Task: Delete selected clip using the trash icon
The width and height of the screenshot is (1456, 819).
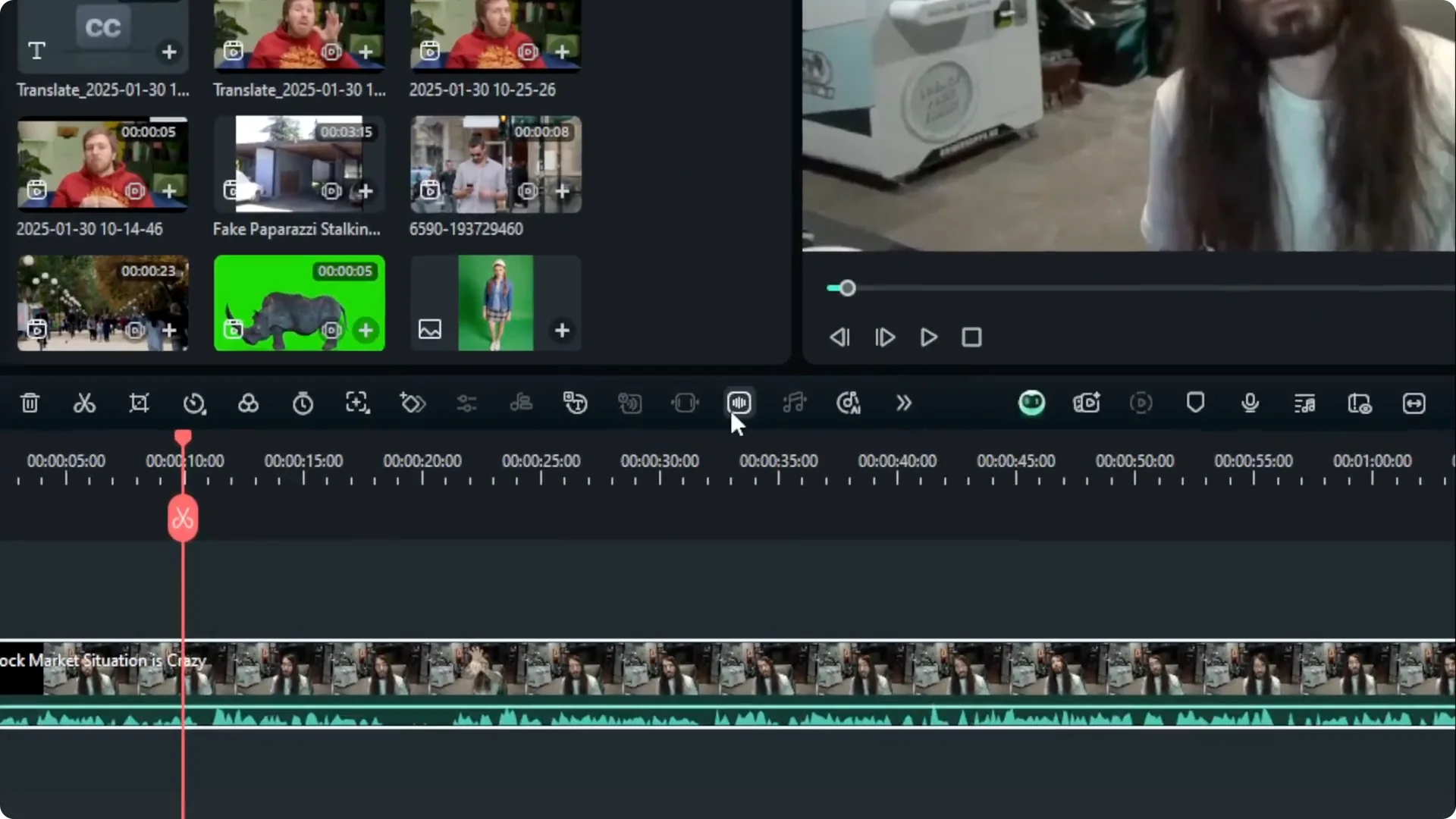Action: point(30,403)
